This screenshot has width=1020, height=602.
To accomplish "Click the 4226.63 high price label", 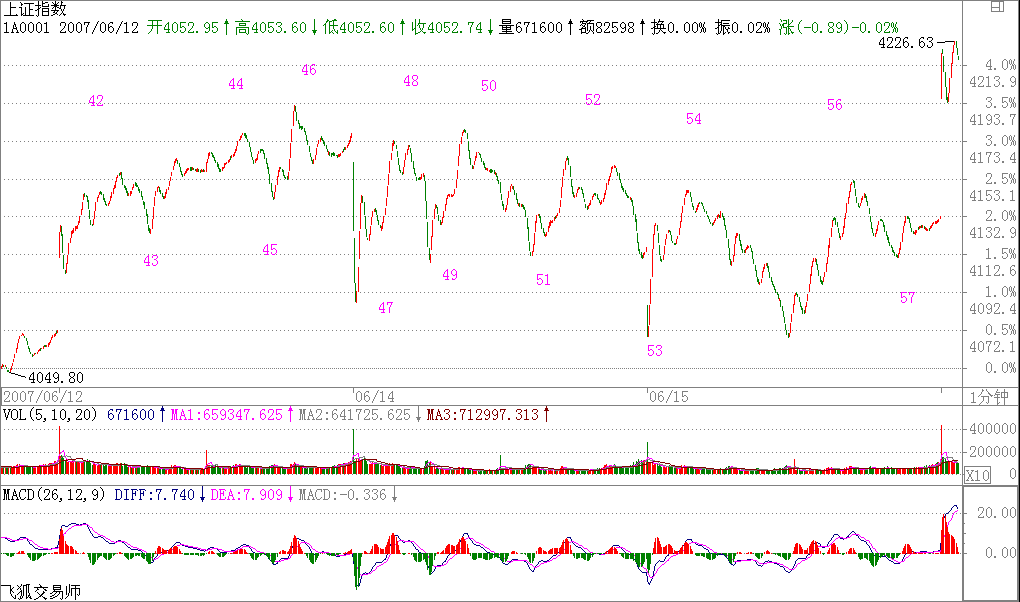I will [x=905, y=44].
